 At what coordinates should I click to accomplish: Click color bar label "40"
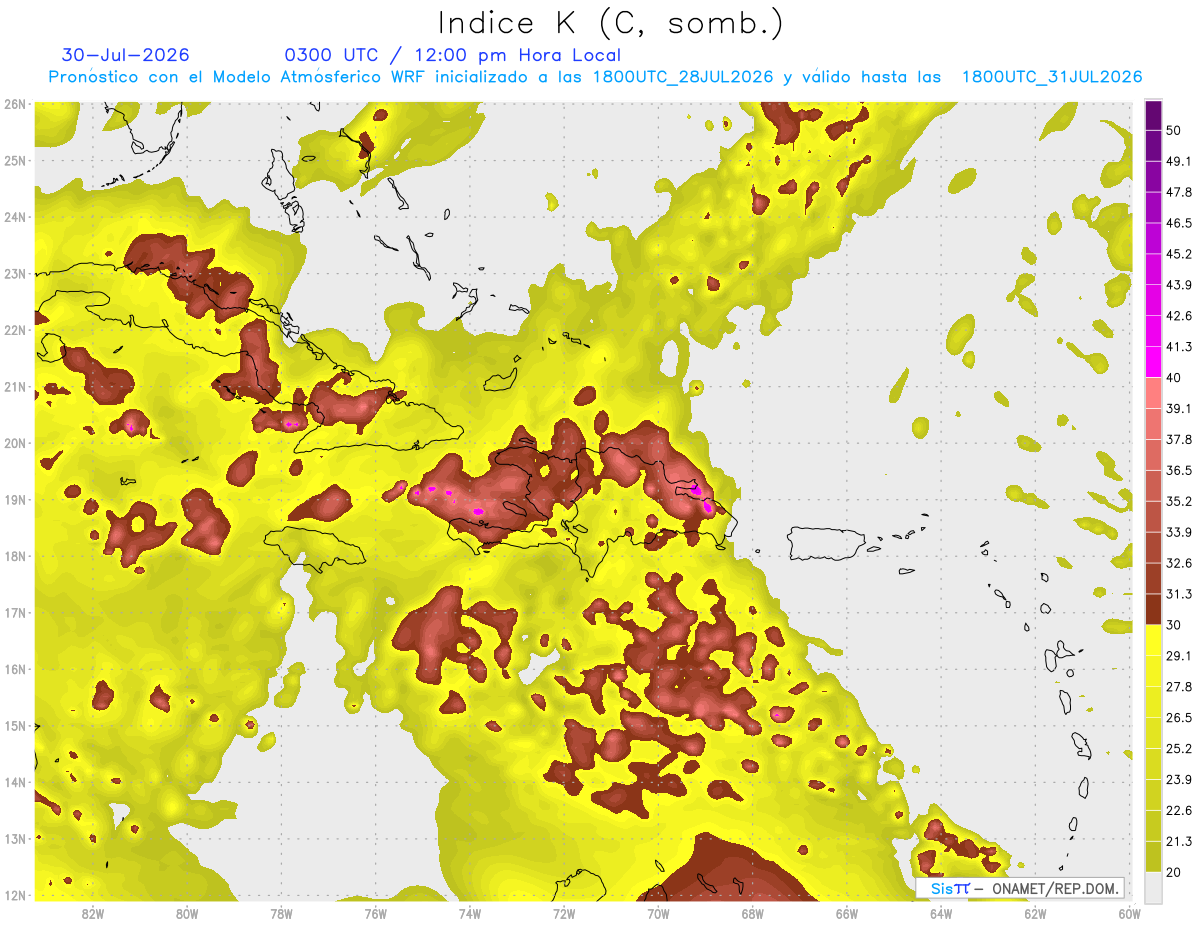(x=1174, y=377)
